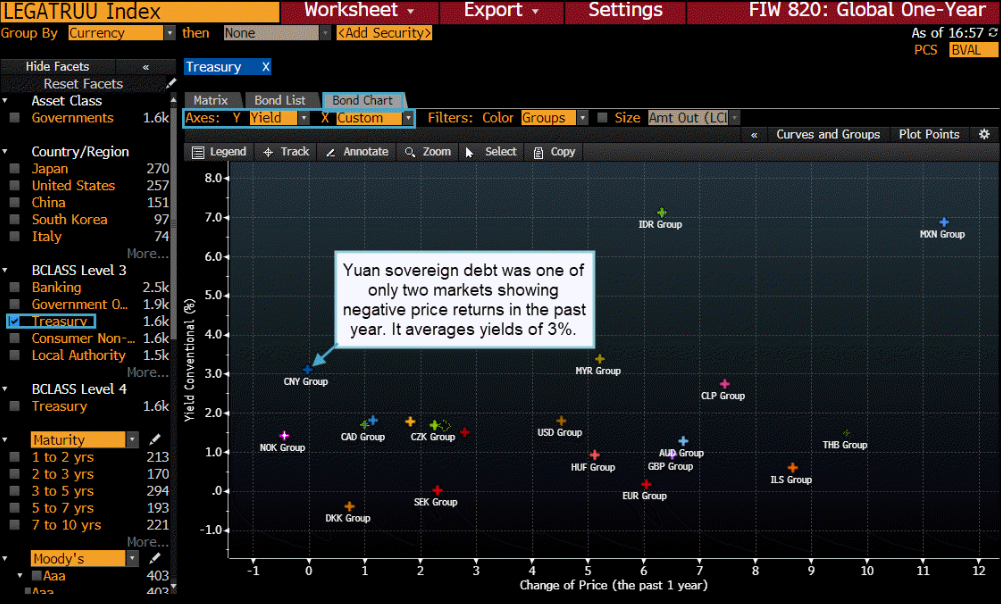
Task: Open the Group By Currency dropdown
Action: (x=169, y=33)
